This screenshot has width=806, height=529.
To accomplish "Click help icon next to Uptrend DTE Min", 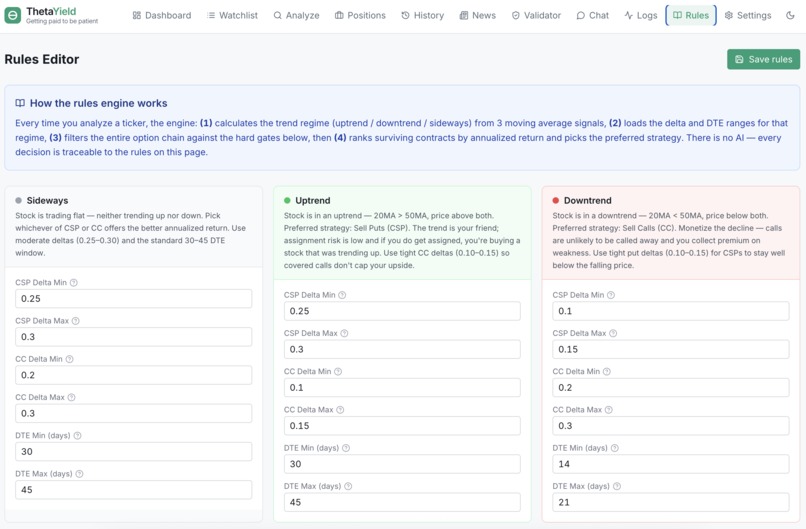I will point(346,448).
